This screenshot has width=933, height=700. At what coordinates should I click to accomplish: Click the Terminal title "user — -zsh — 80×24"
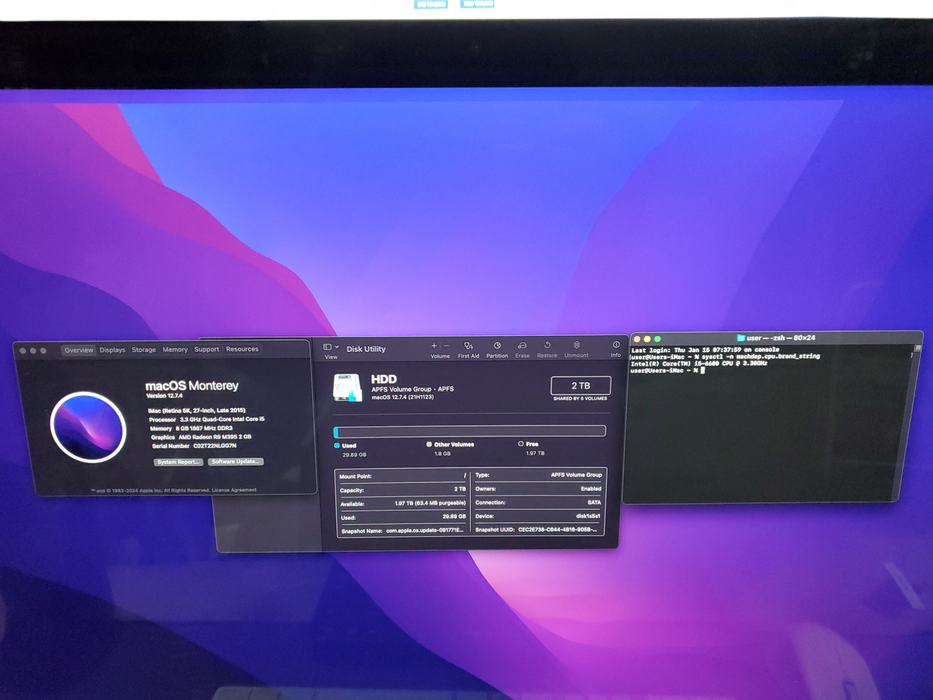[781, 338]
